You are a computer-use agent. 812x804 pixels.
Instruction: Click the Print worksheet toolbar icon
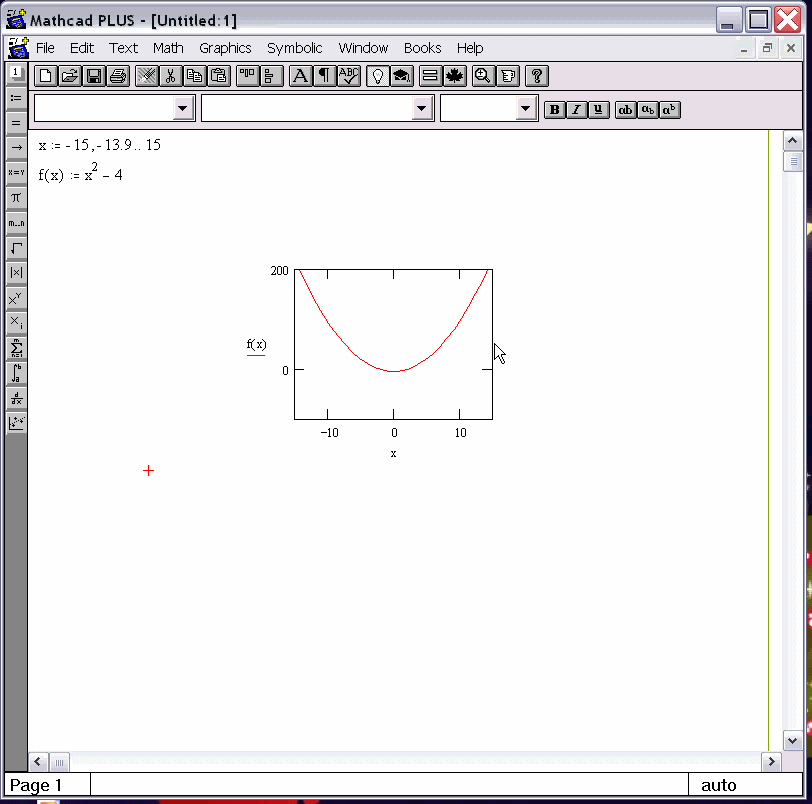[118, 76]
